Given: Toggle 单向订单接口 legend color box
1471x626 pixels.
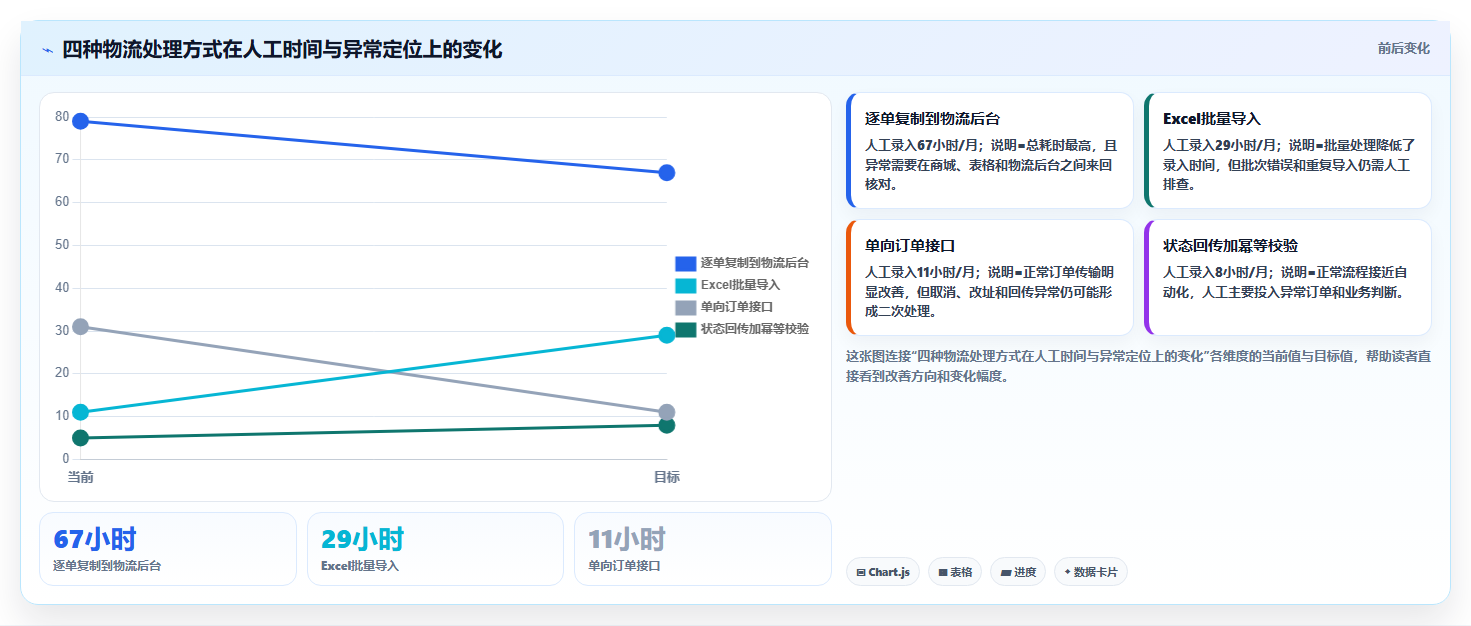Looking at the screenshot, I should [x=685, y=307].
